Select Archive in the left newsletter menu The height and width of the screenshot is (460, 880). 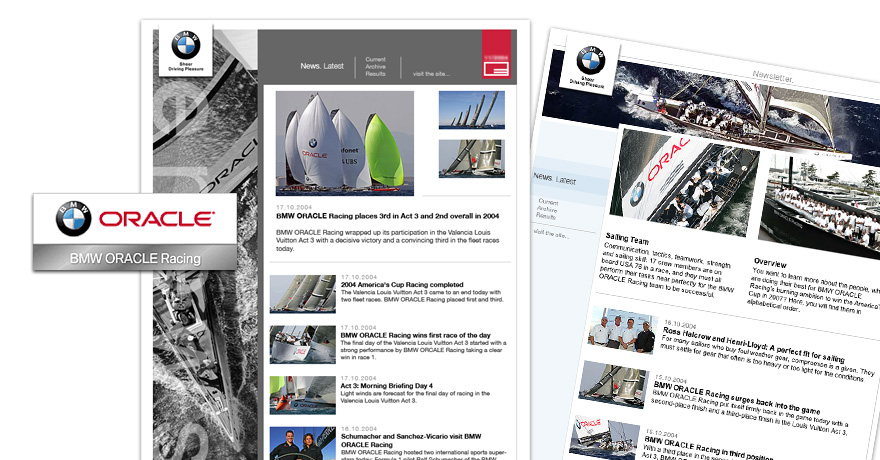click(x=375, y=67)
